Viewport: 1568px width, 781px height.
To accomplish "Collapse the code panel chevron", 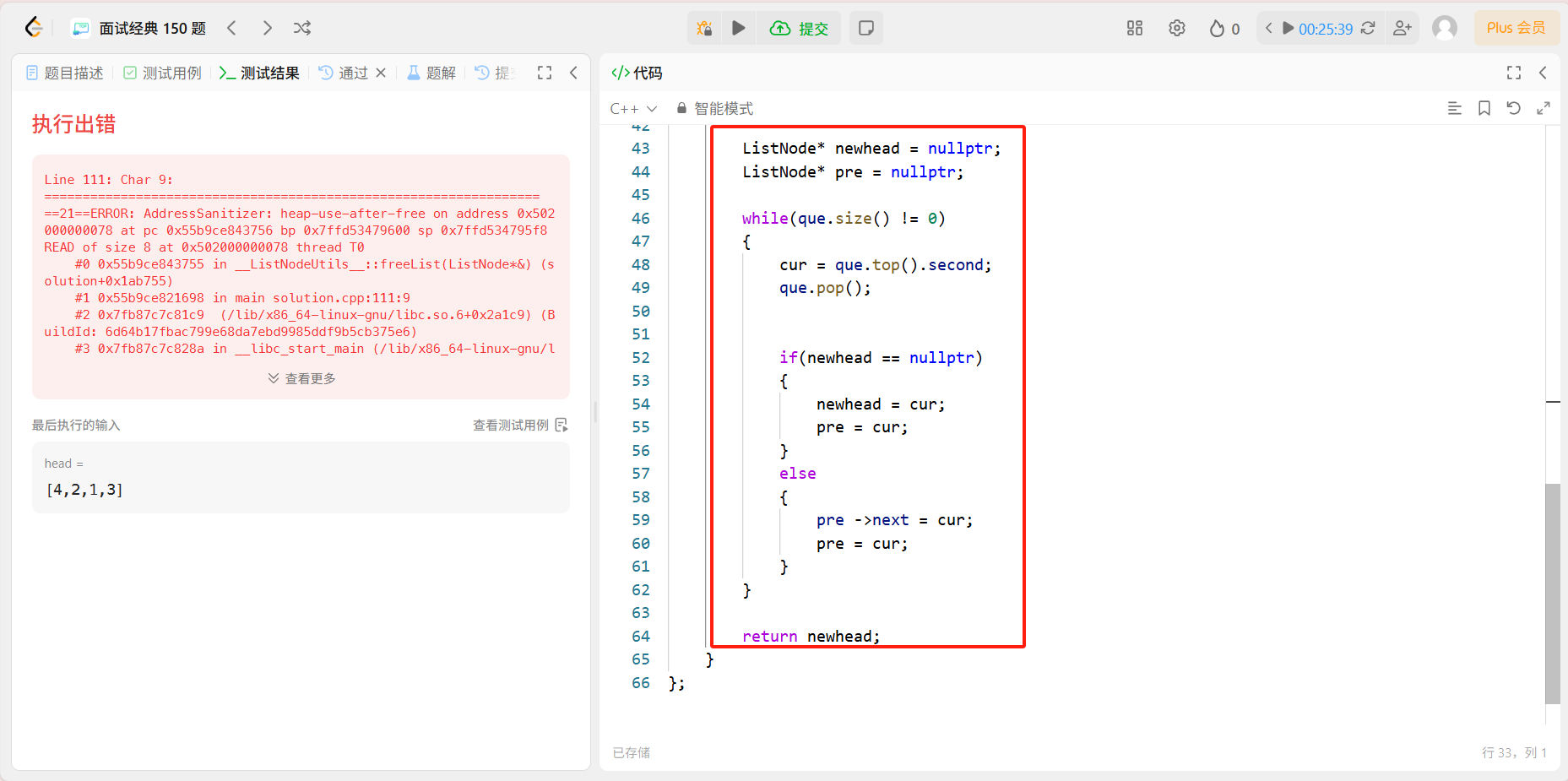I will 1543,73.
